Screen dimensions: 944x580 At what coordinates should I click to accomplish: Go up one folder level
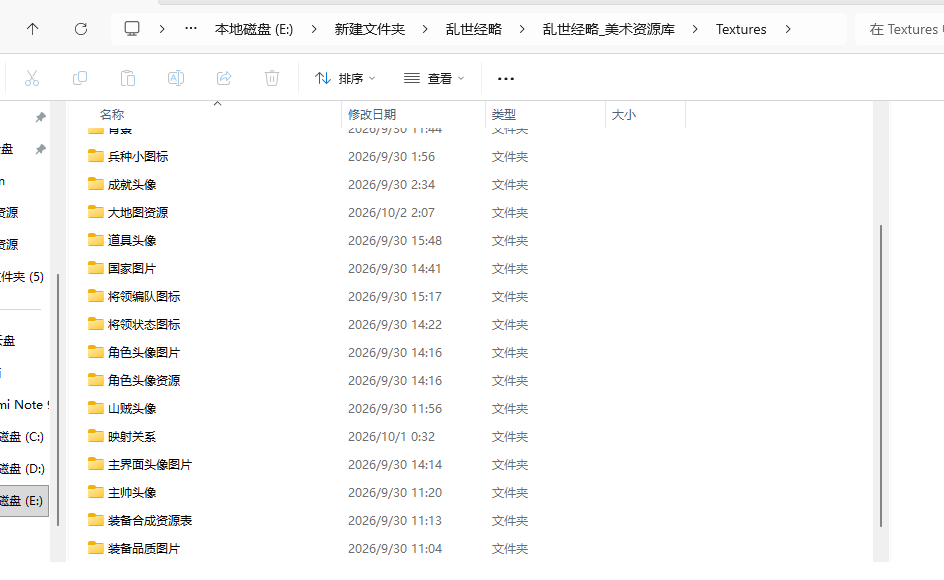[33, 29]
